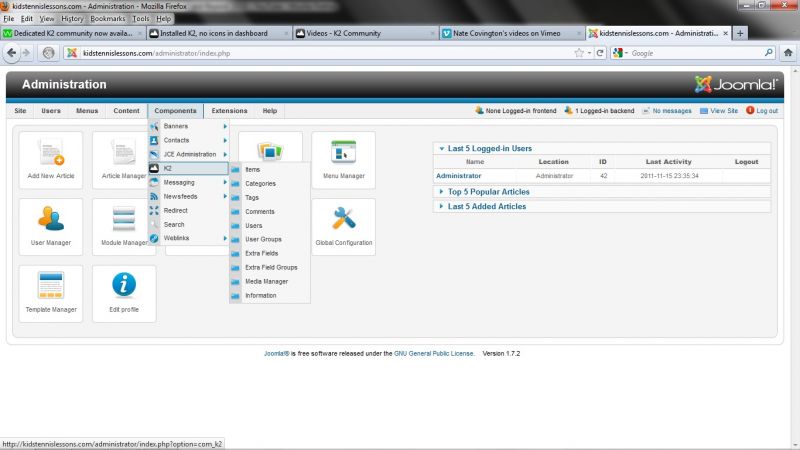Collapse Last 5 Logged-in Users panel
800x450 pixels.
(x=442, y=148)
